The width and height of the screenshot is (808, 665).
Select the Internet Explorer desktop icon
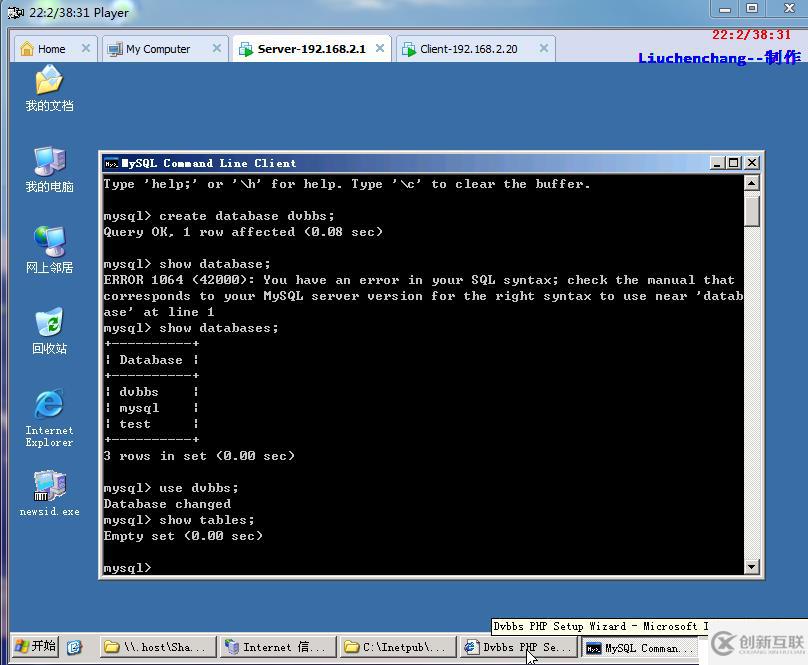(49, 418)
